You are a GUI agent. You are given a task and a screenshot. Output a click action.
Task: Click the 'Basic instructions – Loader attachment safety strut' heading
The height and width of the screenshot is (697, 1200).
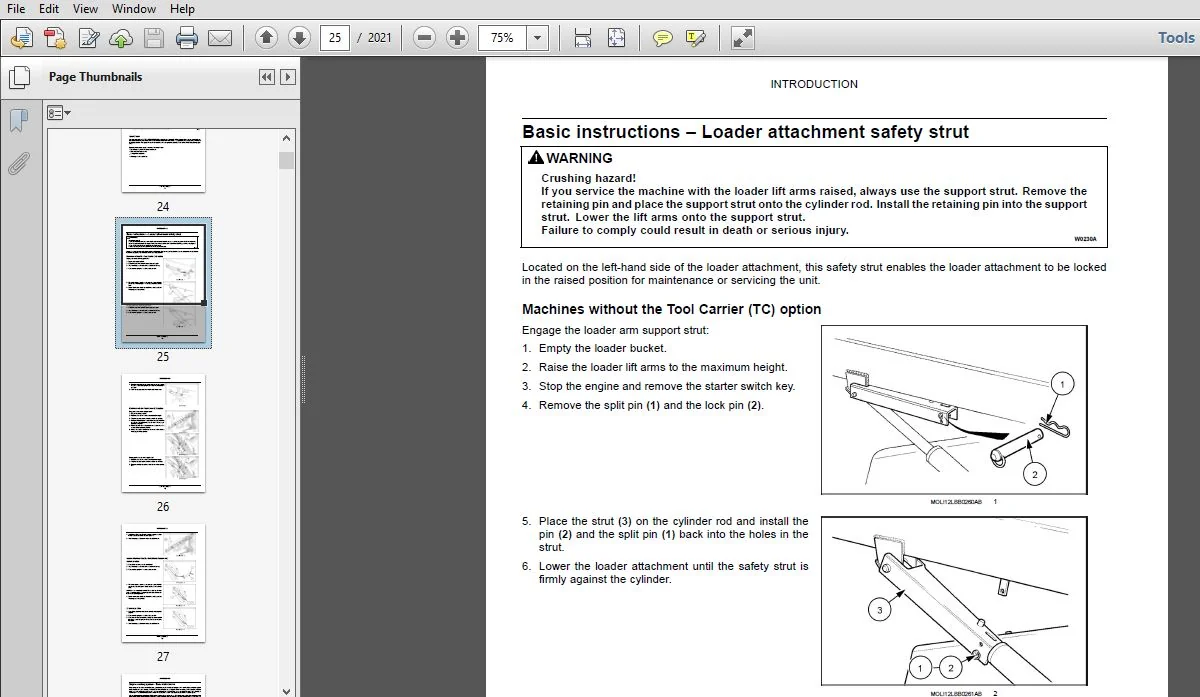point(745,132)
